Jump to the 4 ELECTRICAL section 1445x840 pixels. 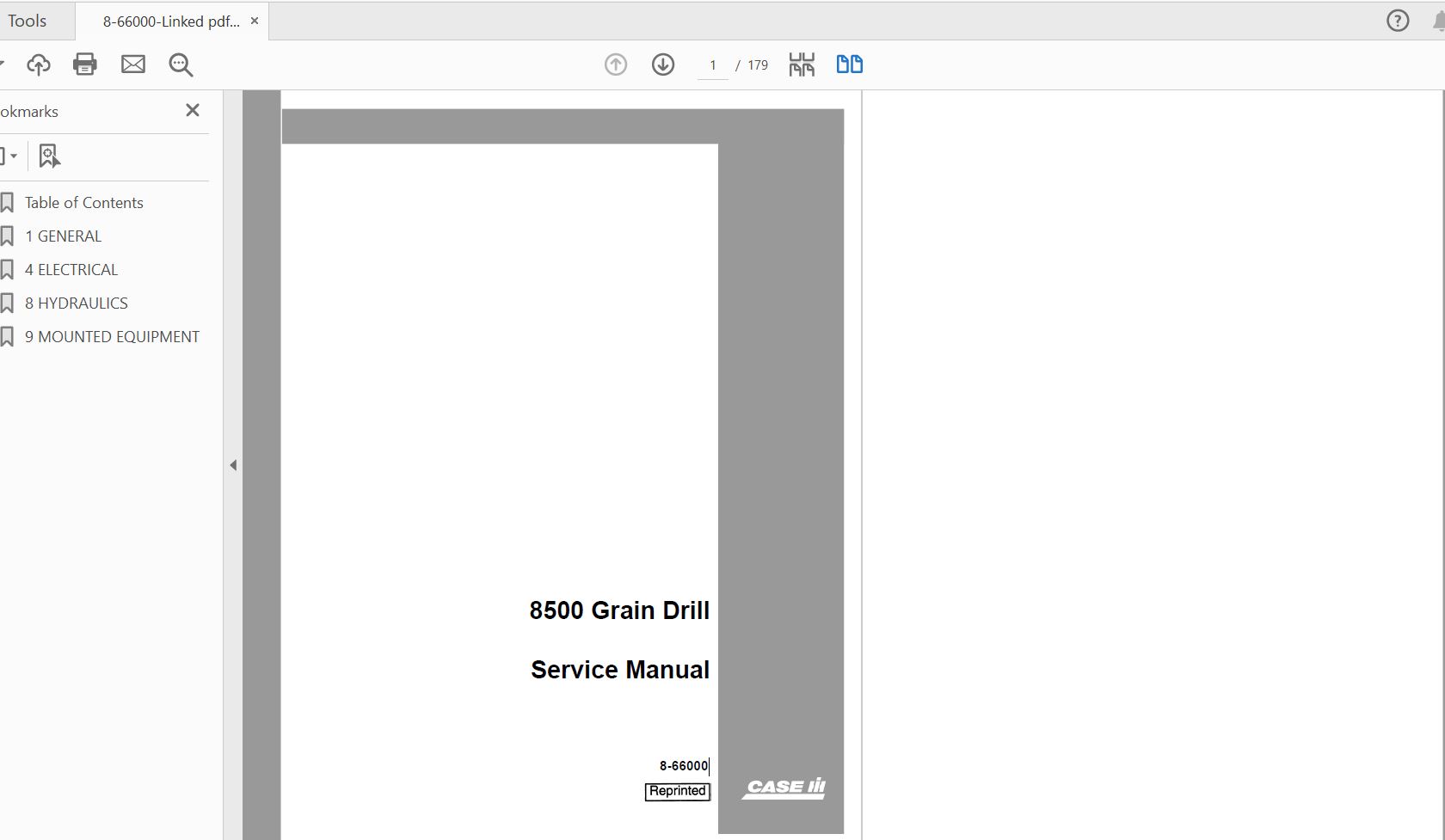tap(71, 269)
